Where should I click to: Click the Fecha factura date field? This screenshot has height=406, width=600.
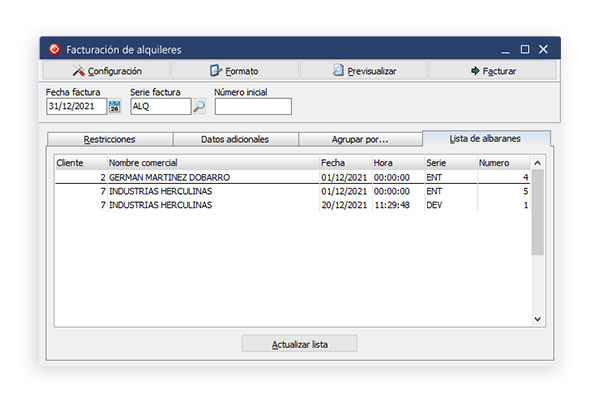coord(76,107)
